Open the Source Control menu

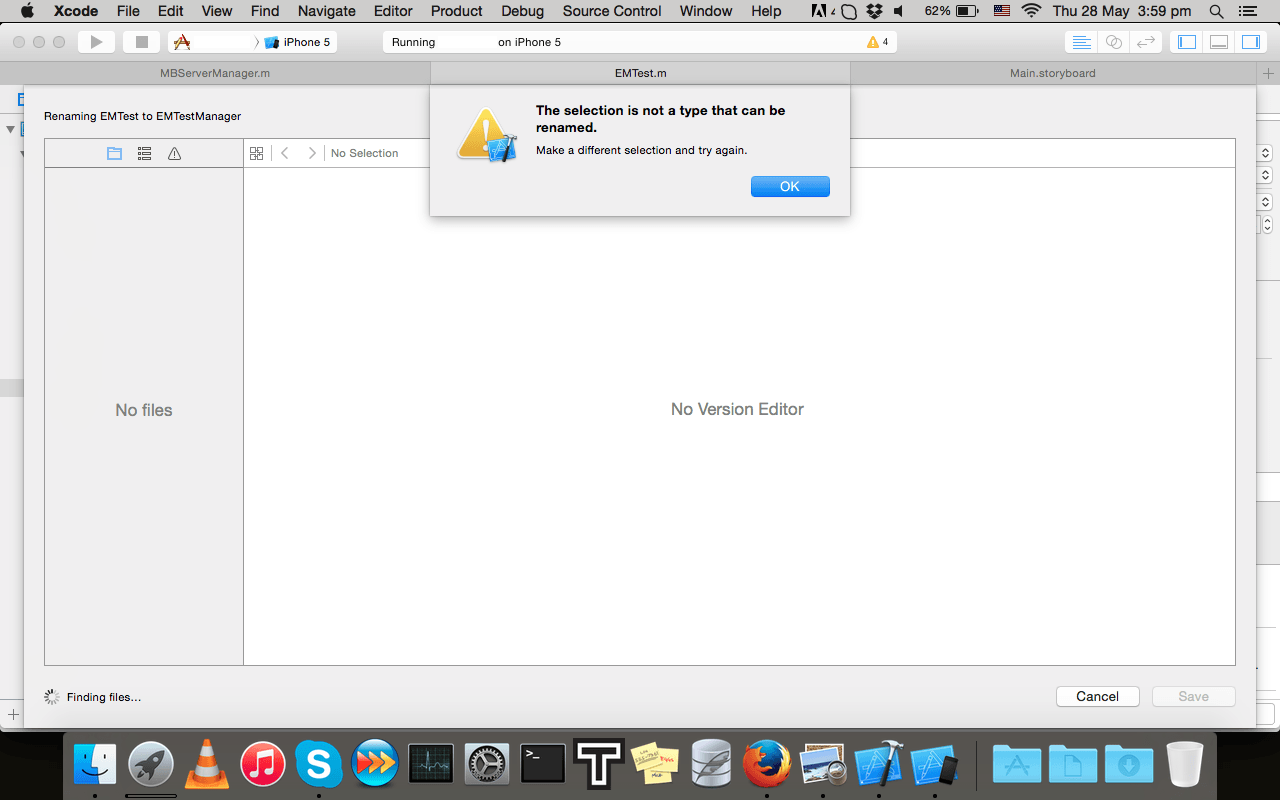[x=612, y=11]
